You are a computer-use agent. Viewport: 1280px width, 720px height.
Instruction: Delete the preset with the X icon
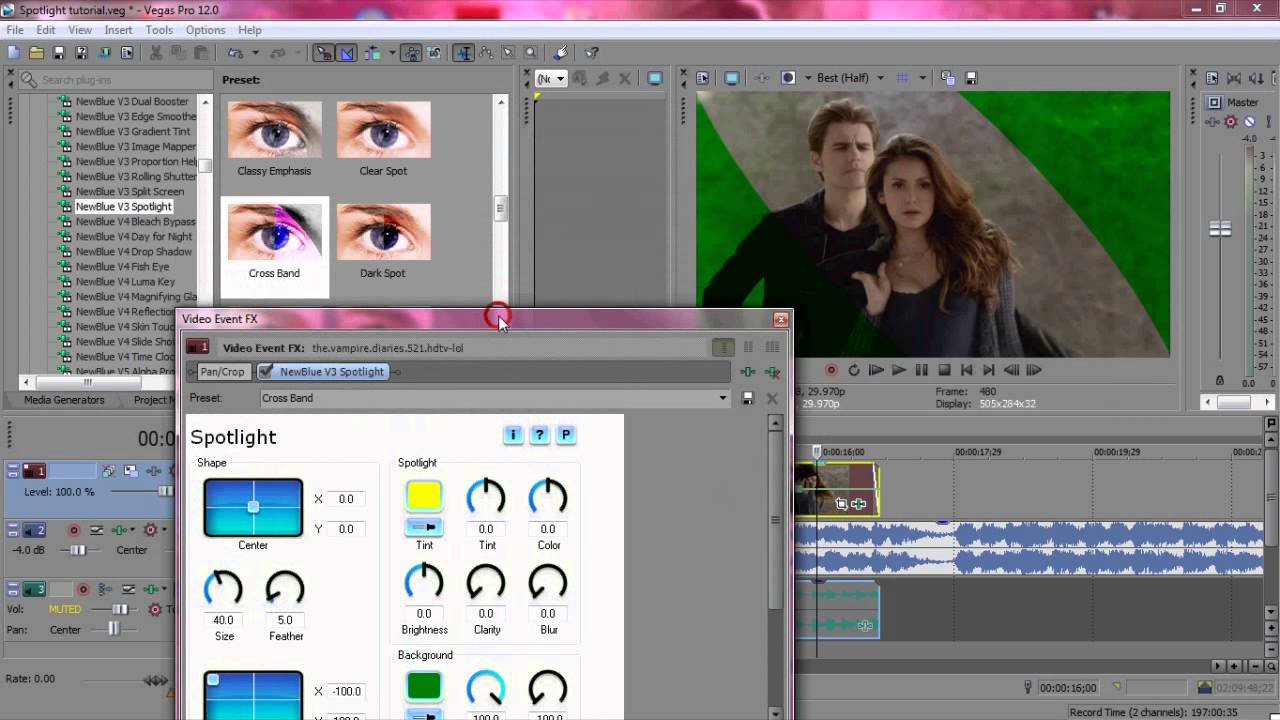pyautogui.click(x=772, y=398)
